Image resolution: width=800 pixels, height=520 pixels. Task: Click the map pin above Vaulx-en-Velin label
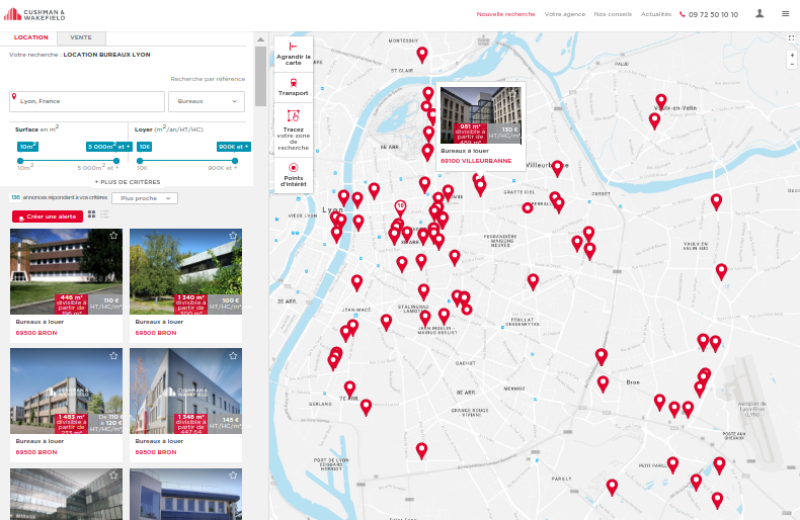(661, 102)
